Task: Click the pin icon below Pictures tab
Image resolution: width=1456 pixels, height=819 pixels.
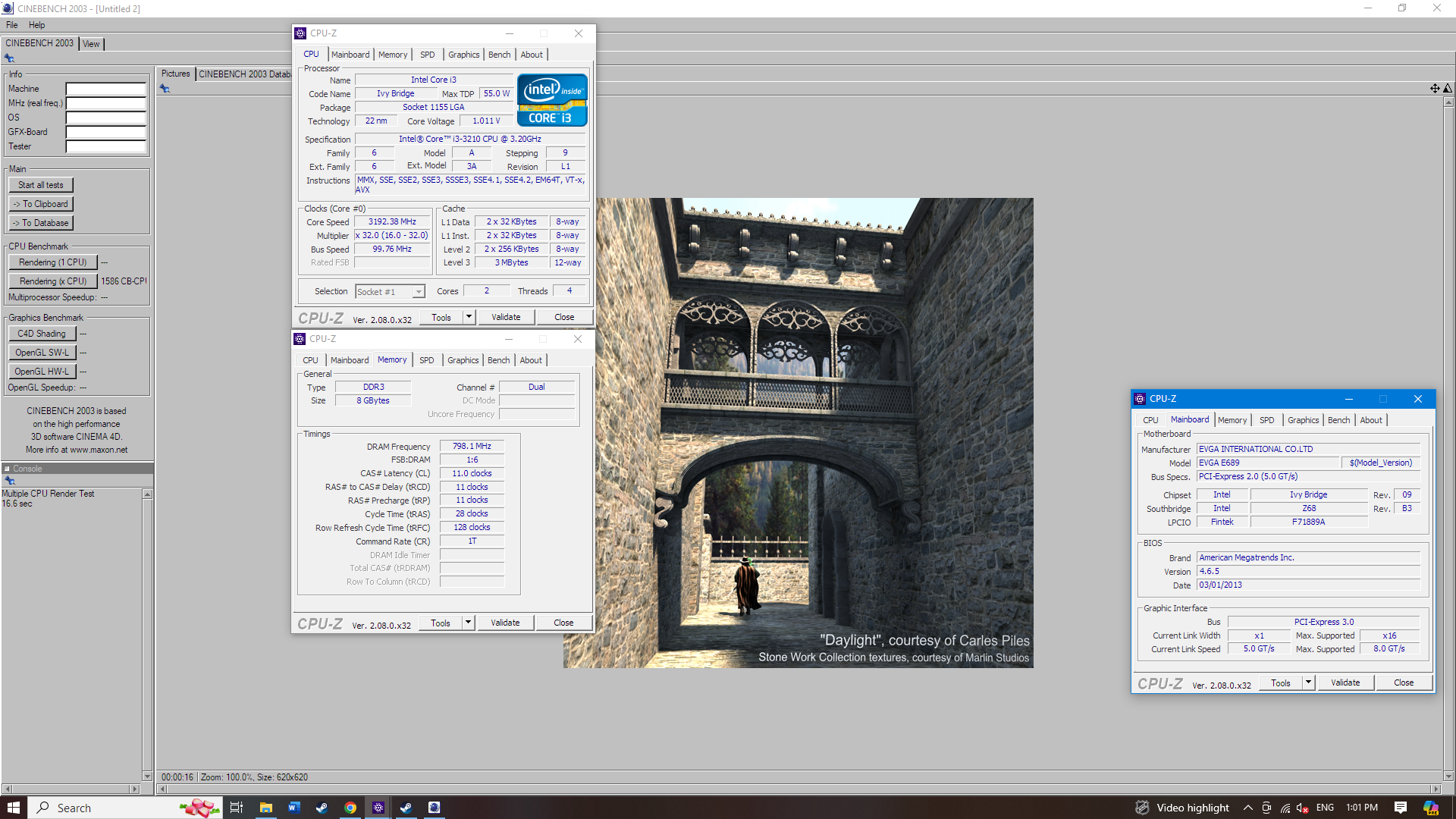Action: tap(165, 89)
